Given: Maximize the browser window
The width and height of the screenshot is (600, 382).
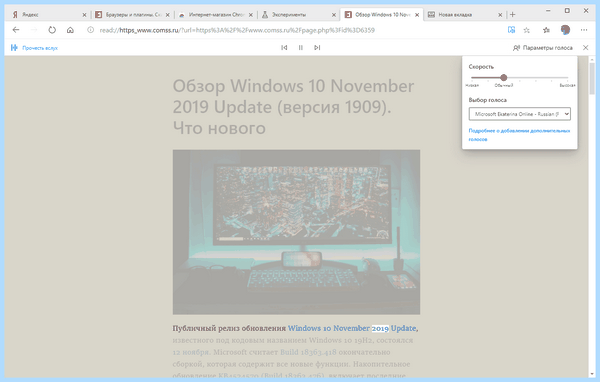Looking at the screenshot, I should pos(567,11).
